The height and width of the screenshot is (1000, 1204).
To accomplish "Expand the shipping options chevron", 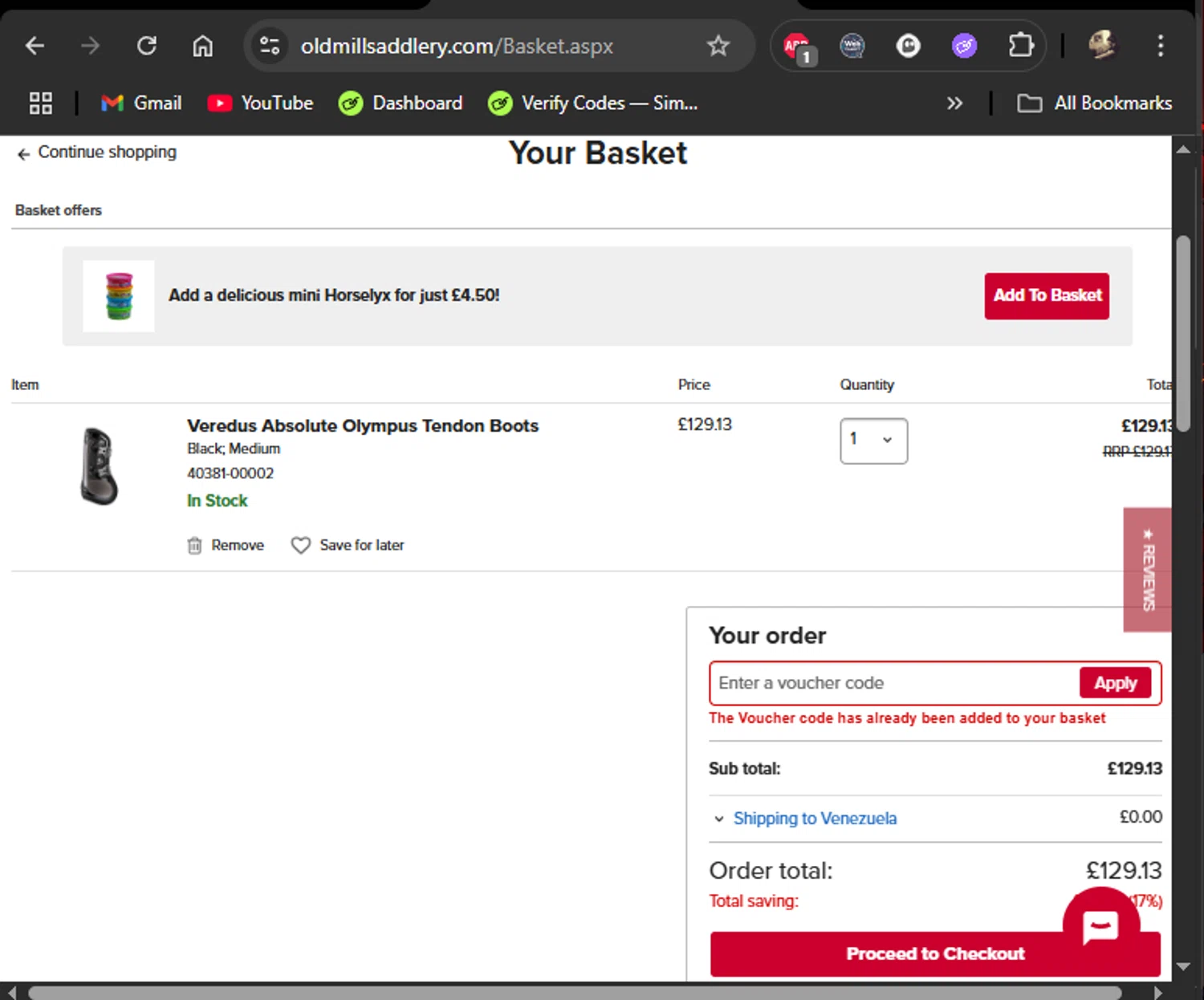I will click(x=718, y=819).
